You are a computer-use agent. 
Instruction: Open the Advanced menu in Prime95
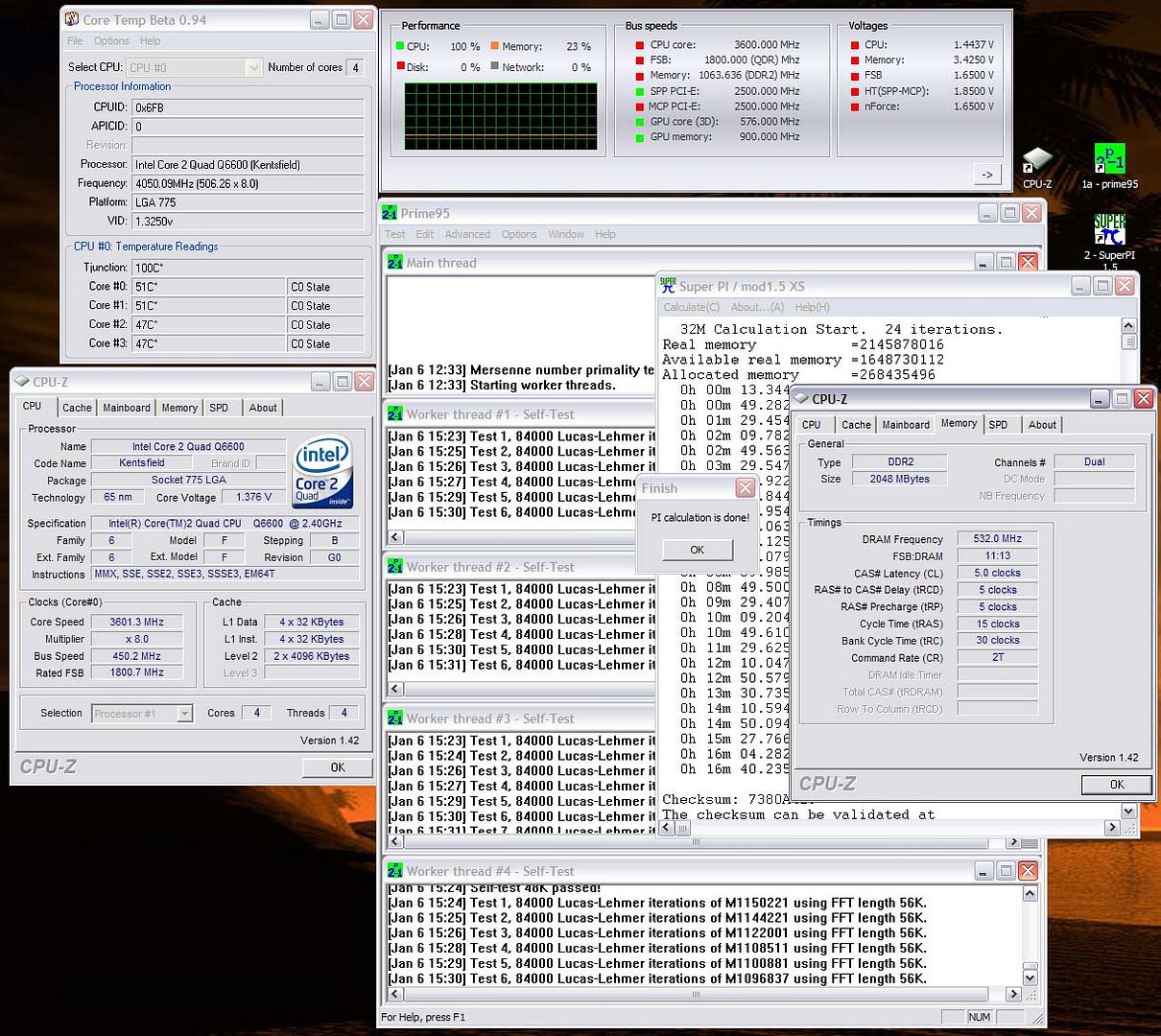tap(467, 234)
